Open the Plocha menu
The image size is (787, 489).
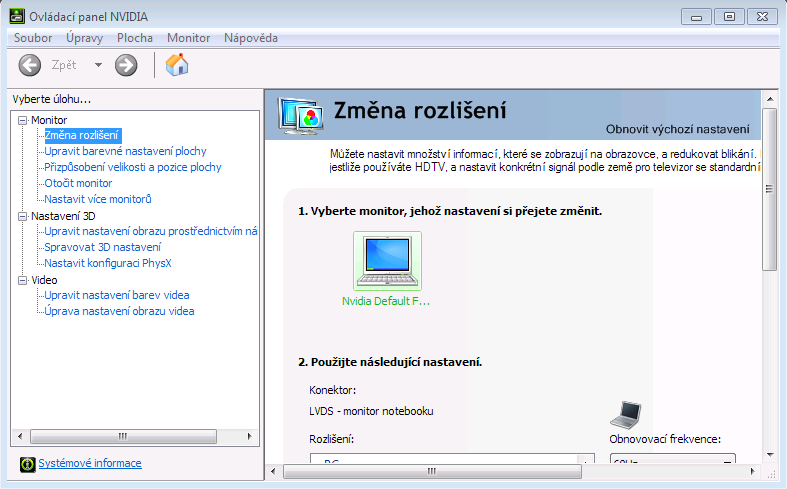(x=135, y=38)
